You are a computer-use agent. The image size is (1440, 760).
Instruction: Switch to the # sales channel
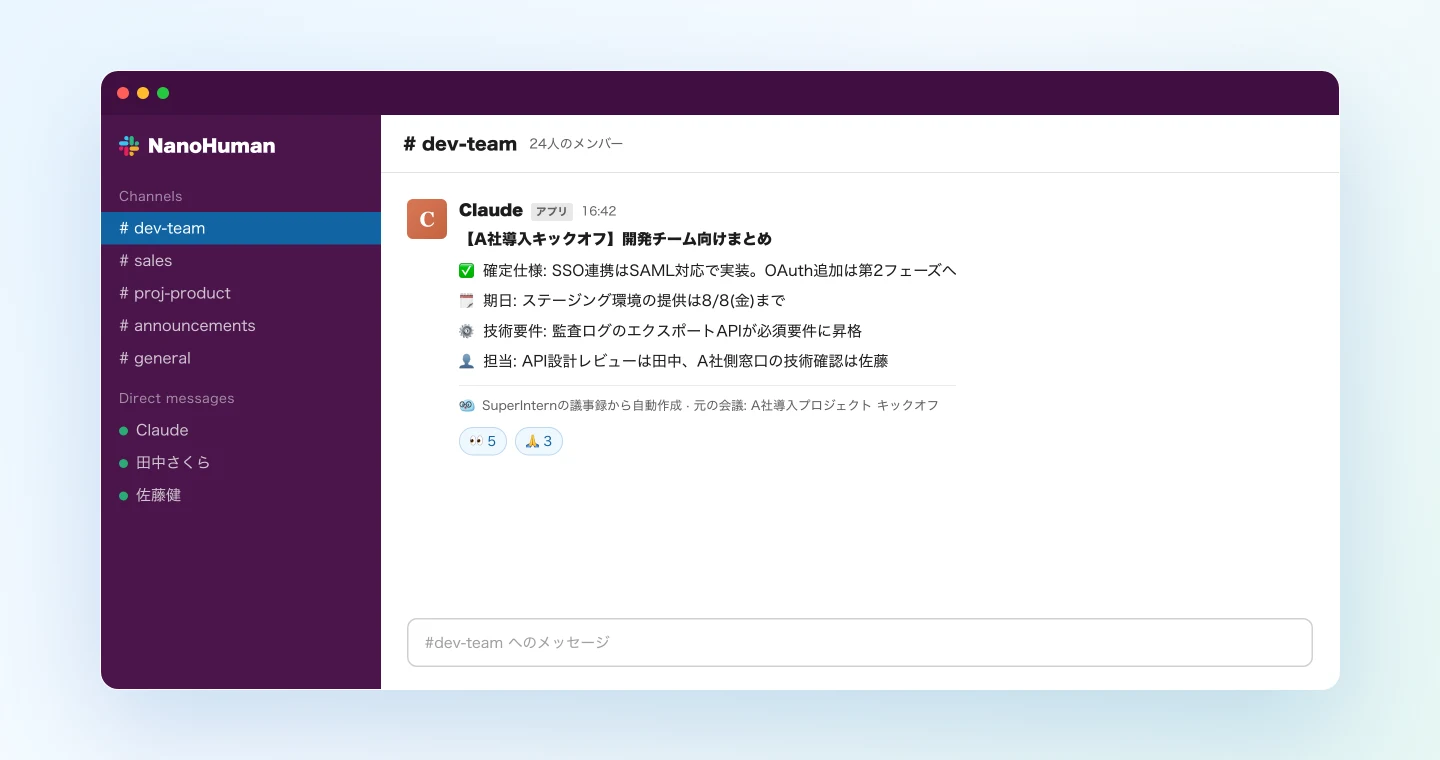point(241,260)
